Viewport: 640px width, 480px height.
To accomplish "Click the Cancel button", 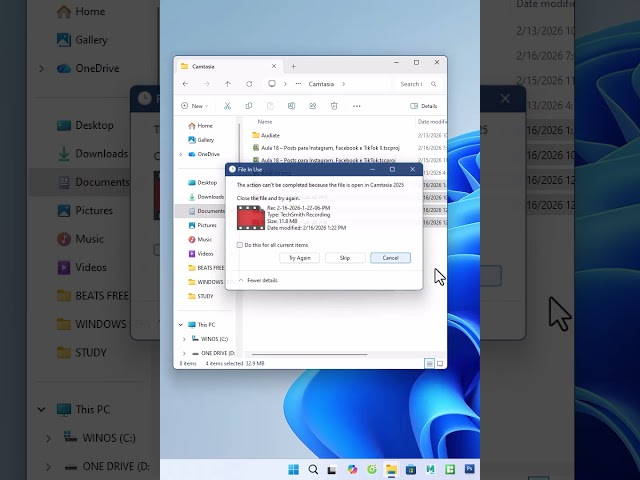I will pos(391,258).
